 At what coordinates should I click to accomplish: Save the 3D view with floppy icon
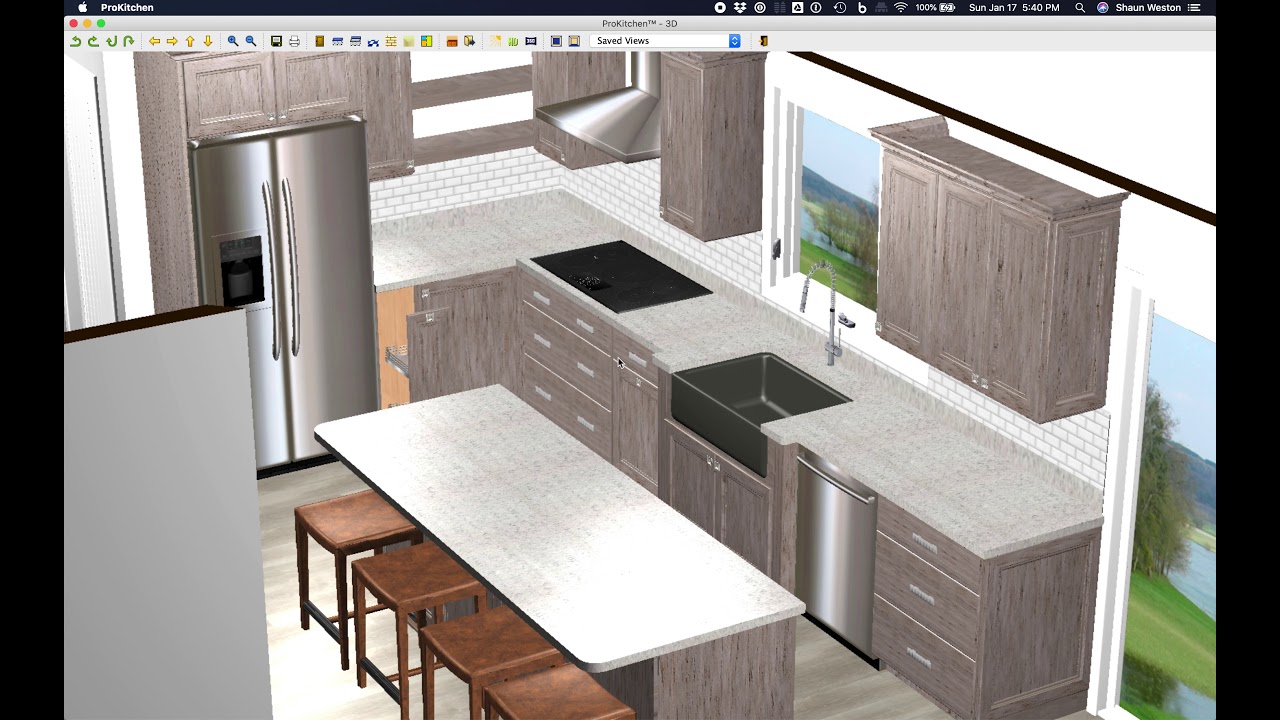click(276, 41)
